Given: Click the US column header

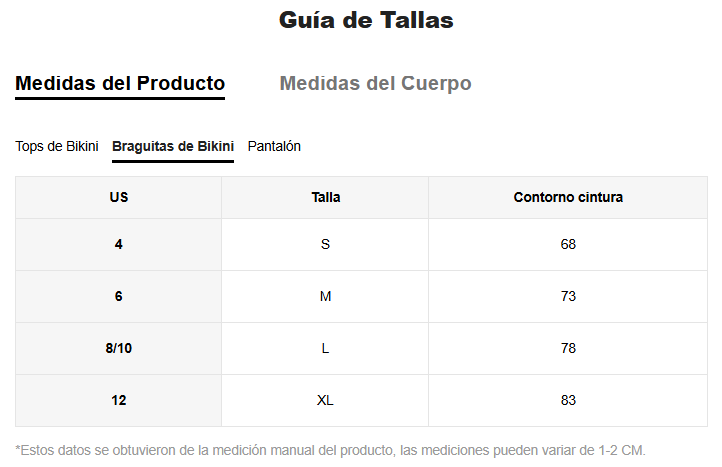Looking at the screenshot, I should (x=119, y=197).
